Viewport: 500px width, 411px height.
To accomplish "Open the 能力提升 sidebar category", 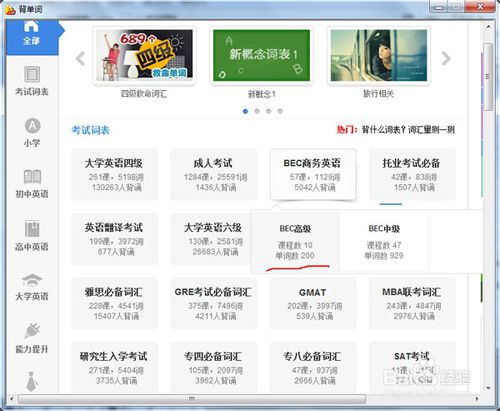I will (x=32, y=338).
